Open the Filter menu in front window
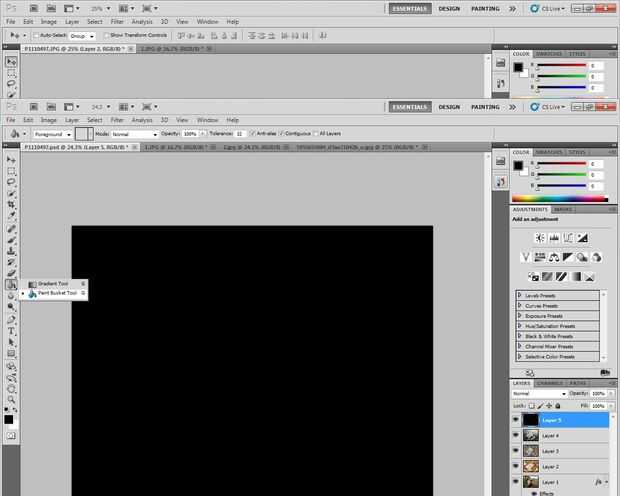Viewport: 620px width, 496px height. pyautogui.click(x=117, y=120)
